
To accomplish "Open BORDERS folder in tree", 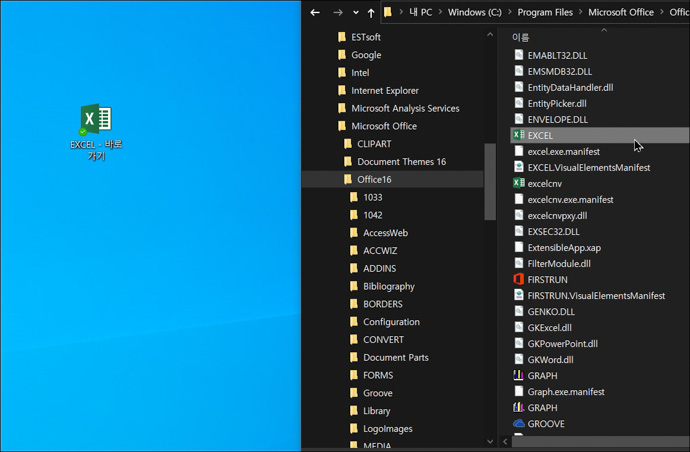I will [382, 304].
